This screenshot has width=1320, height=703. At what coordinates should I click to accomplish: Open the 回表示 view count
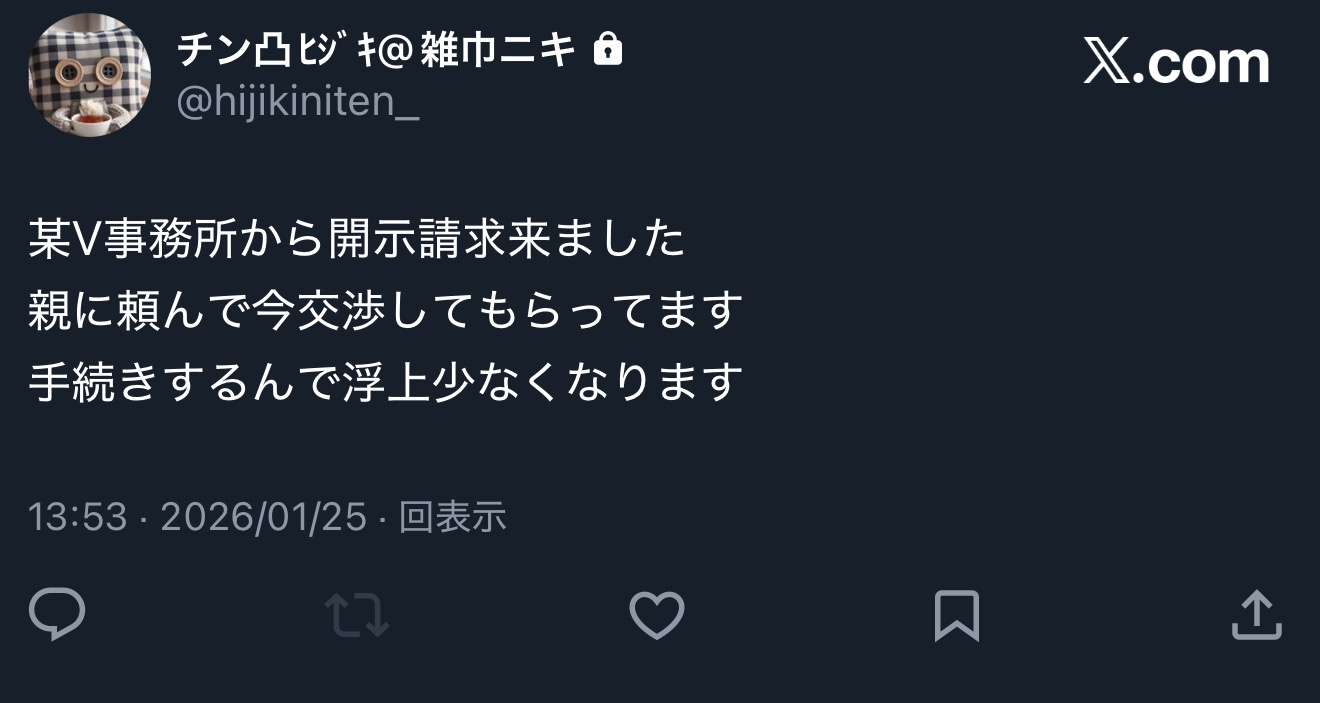452,518
